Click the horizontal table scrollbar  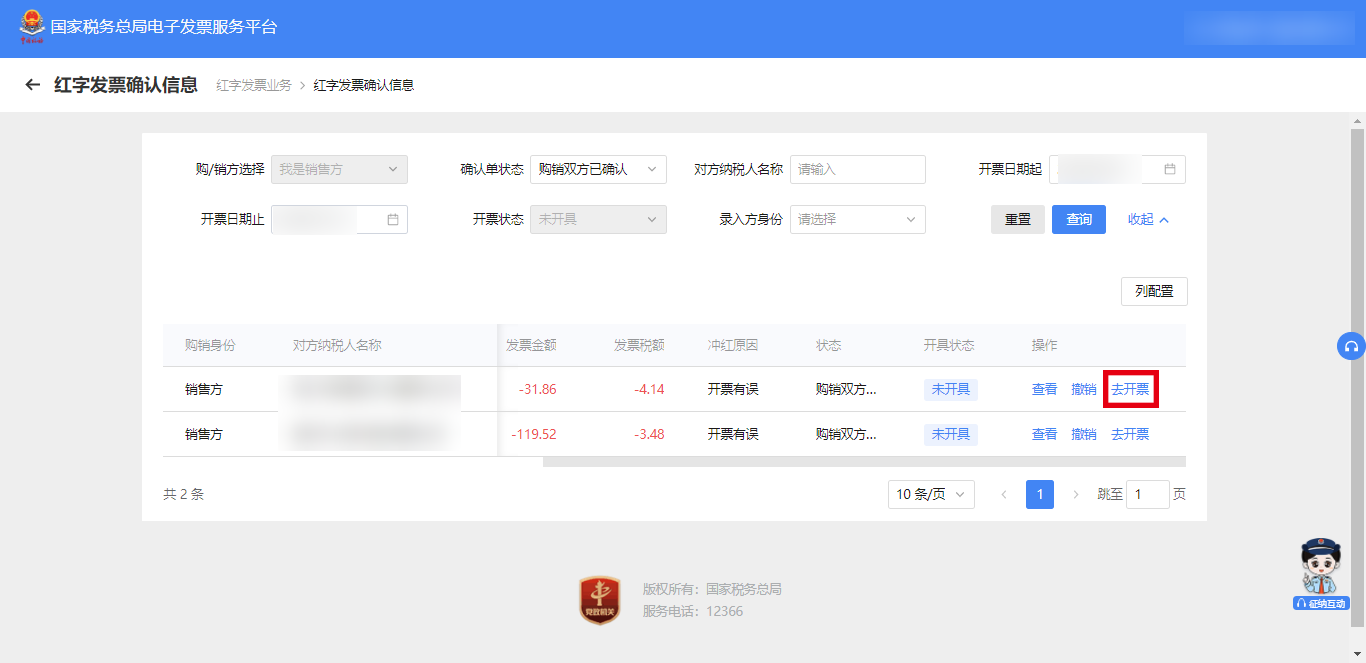[863, 462]
